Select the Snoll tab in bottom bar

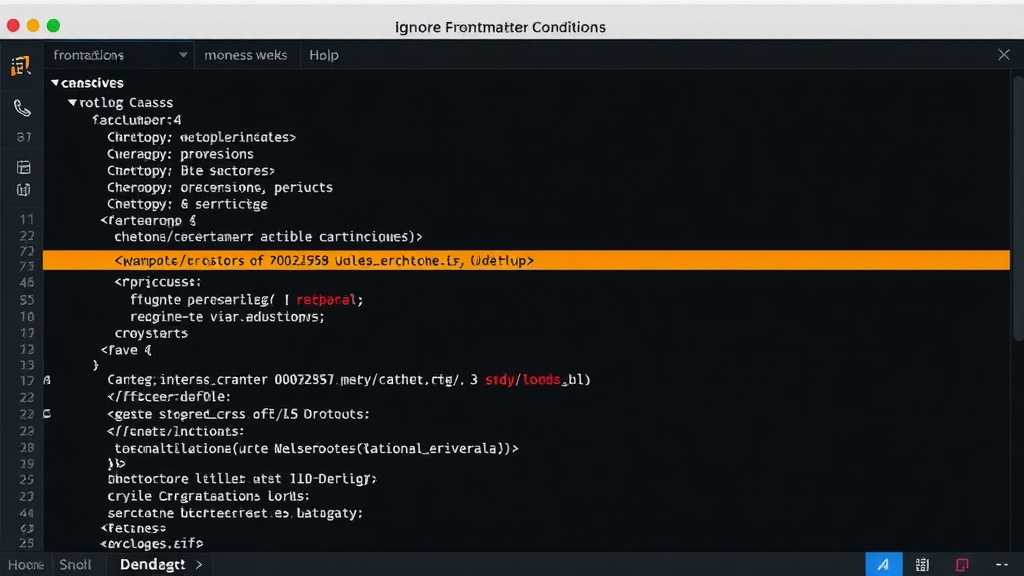(x=75, y=565)
